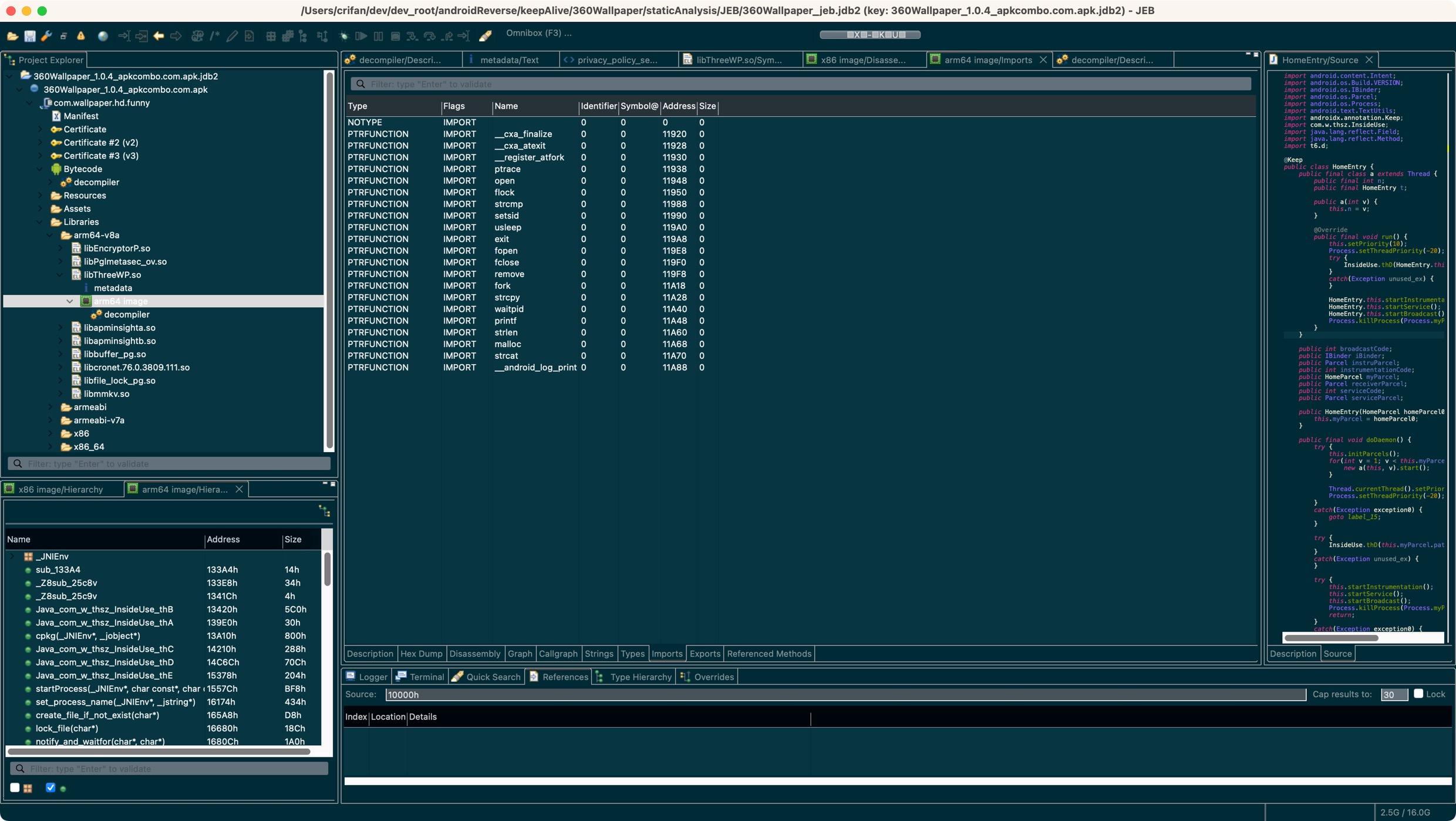
Task: Click the hierarchy tree icon in Hierarchy panel
Action: [324, 510]
